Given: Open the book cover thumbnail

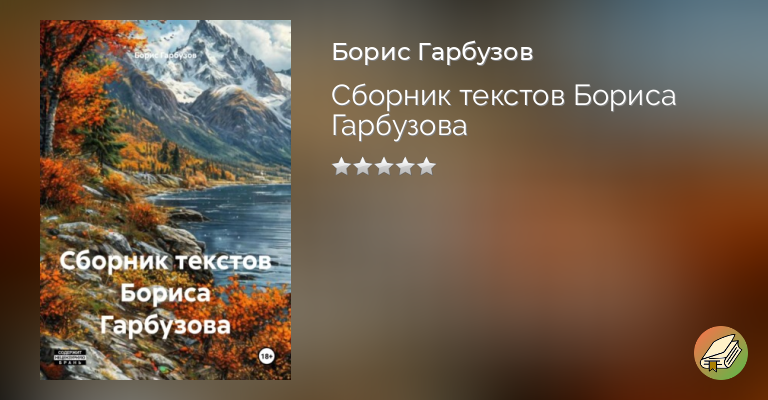Looking at the screenshot, I should [166, 200].
